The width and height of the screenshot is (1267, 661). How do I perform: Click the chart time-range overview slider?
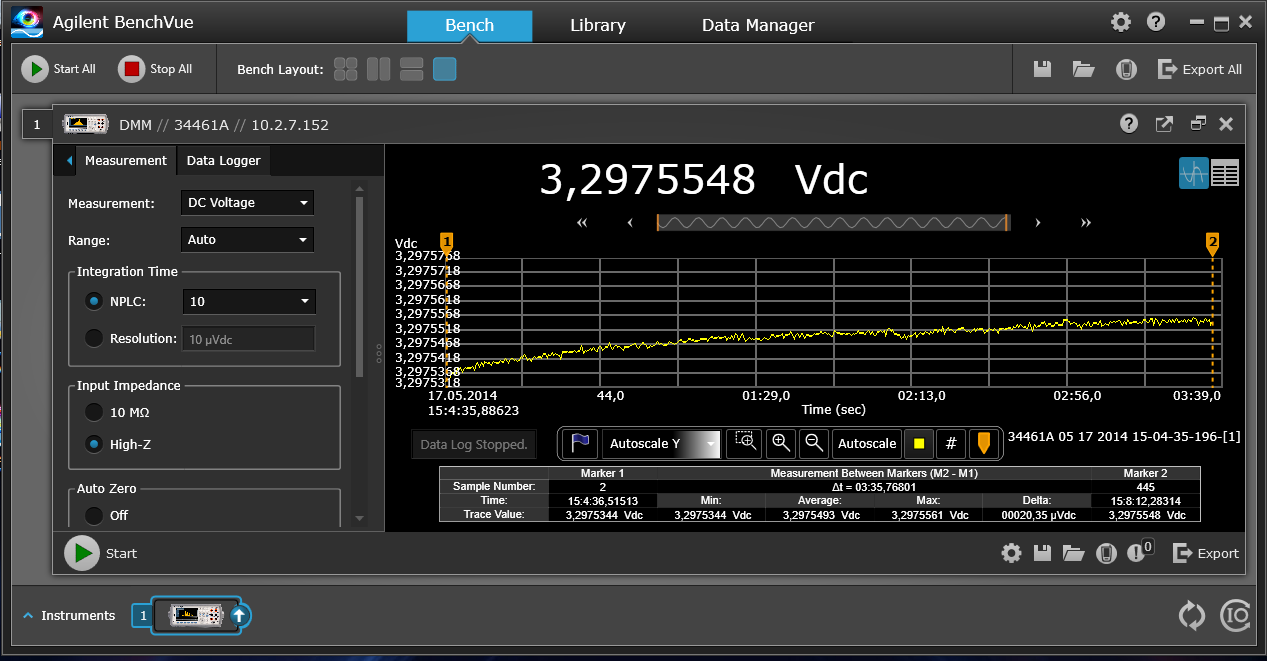coord(832,223)
